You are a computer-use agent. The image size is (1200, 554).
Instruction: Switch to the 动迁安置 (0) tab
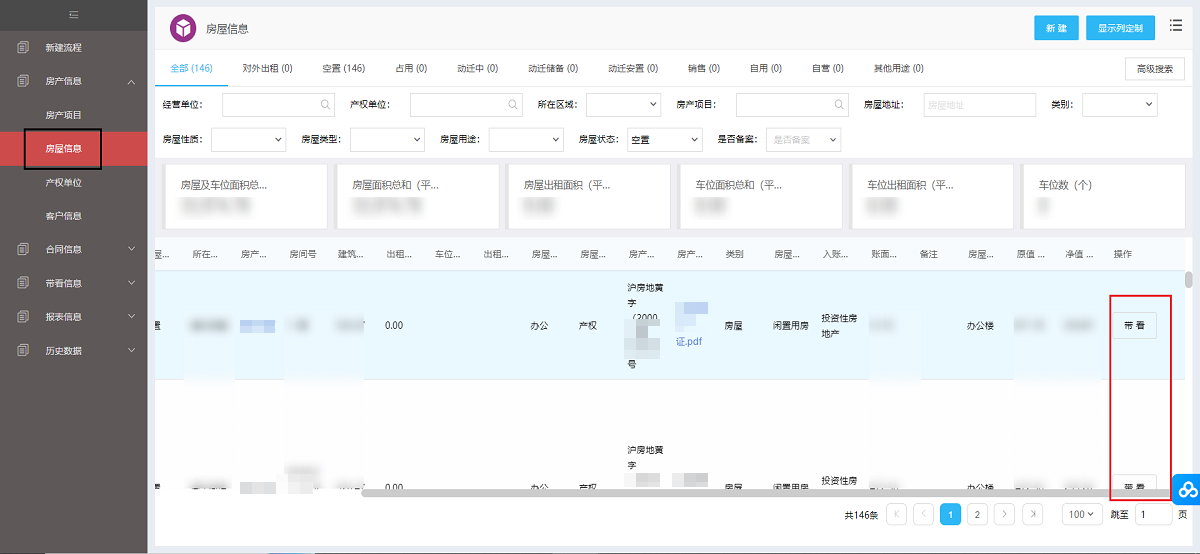(633, 68)
